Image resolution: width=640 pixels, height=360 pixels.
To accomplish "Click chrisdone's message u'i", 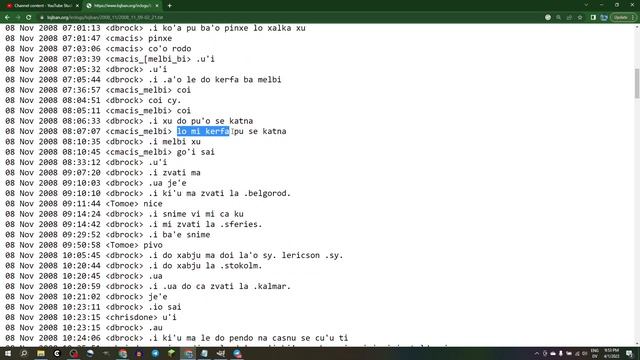I will (169, 317).
